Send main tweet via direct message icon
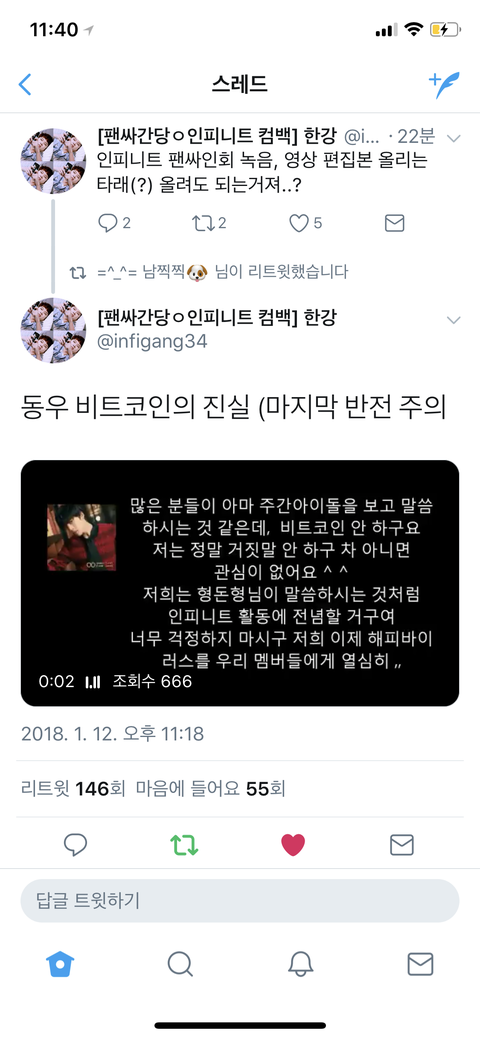480x1039 pixels. pos(402,844)
